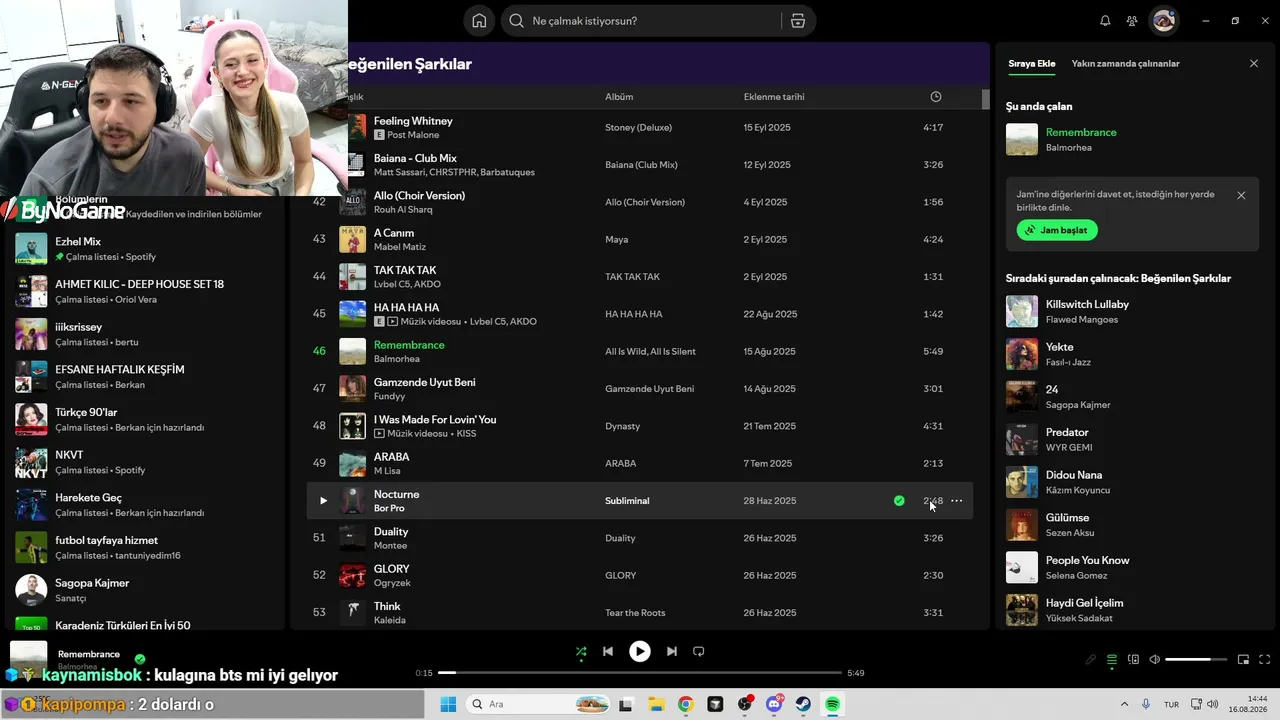Open more options for Nocturne
The width and height of the screenshot is (1280, 720).
coord(957,501)
